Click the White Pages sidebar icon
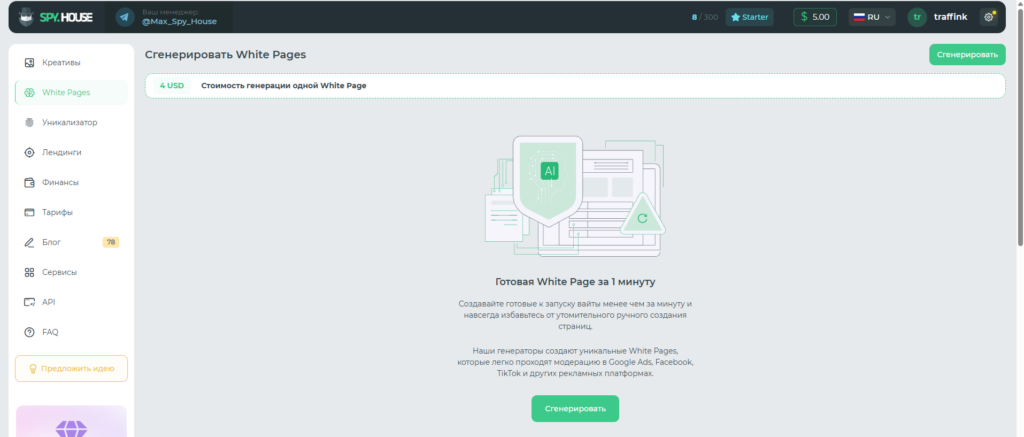Image resolution: width=1024 pixels, height=437 pixels. click(29, 93)
